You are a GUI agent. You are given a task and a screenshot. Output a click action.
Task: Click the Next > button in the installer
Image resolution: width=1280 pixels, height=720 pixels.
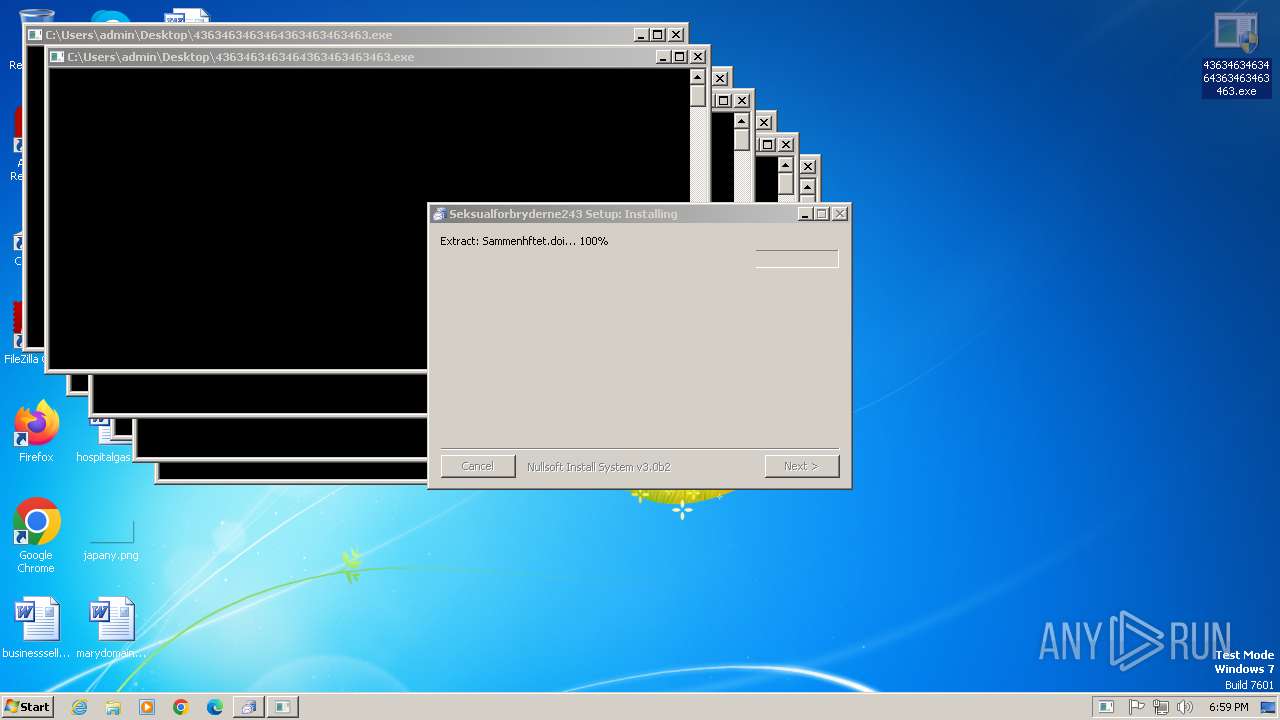pyautogui.click(x=802, y=466)
